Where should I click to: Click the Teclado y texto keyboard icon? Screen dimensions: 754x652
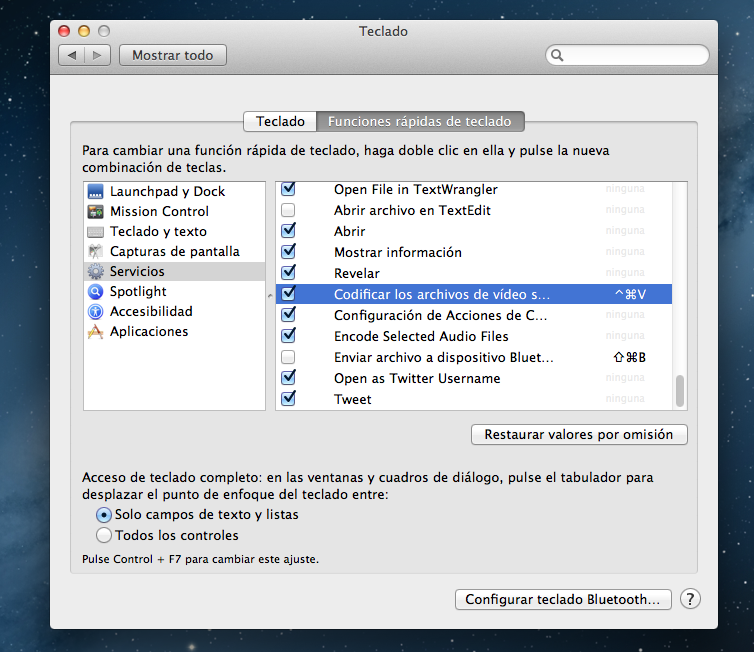96,231
